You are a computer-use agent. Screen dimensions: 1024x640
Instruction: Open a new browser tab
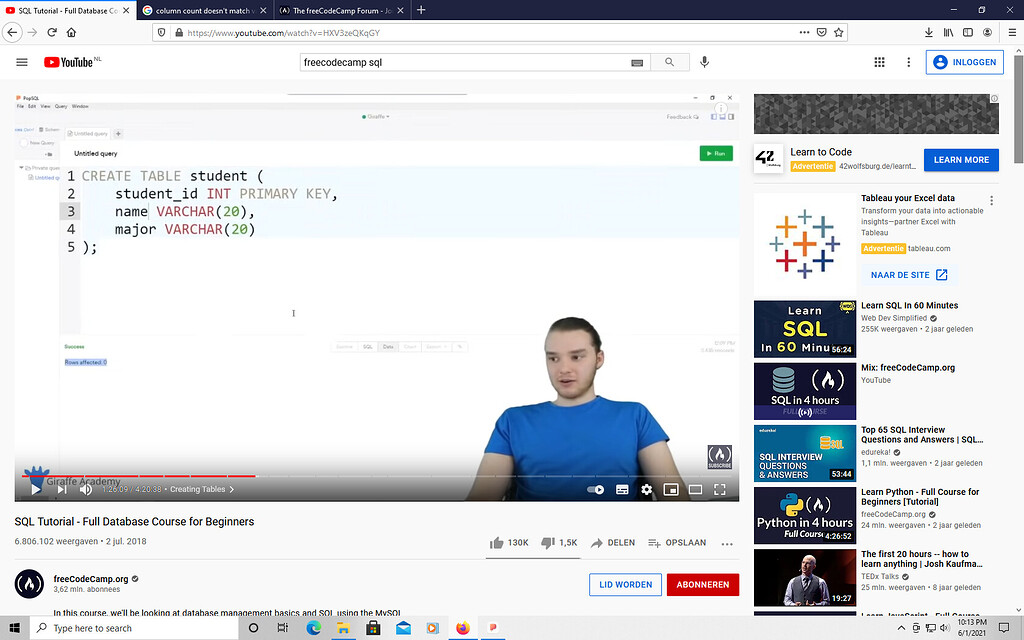coord(421,10)
